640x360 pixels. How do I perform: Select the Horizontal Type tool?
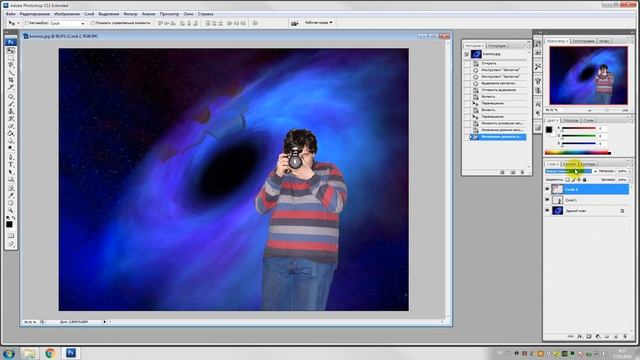pos(11,164)
